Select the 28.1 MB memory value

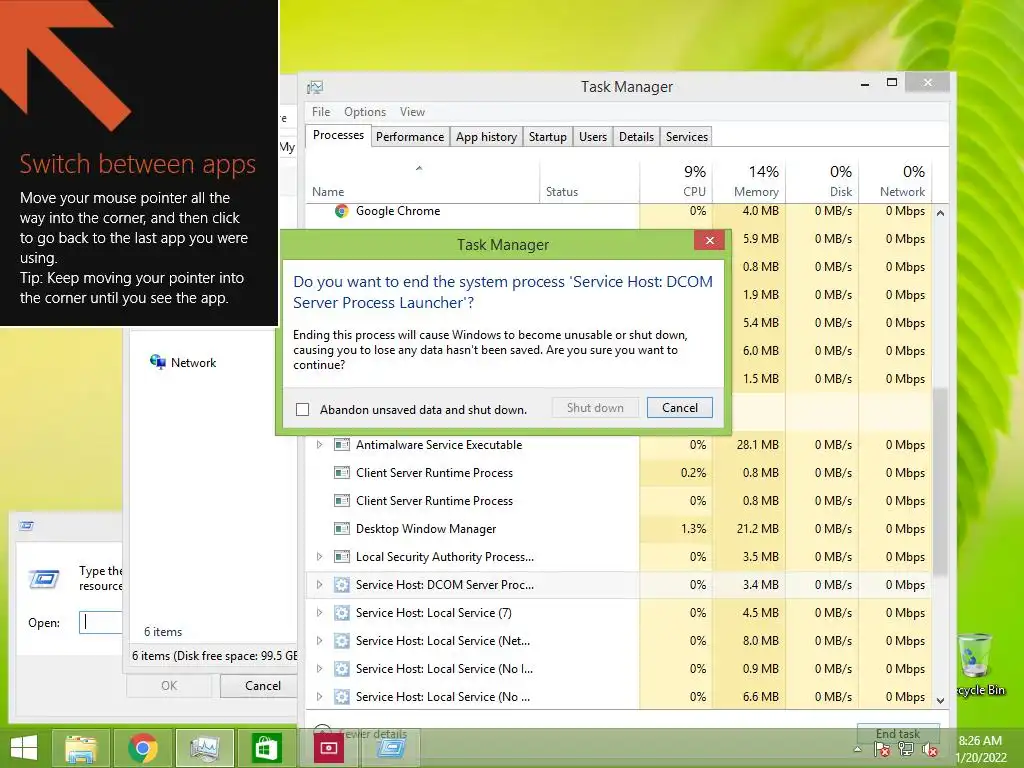[758, 445]
